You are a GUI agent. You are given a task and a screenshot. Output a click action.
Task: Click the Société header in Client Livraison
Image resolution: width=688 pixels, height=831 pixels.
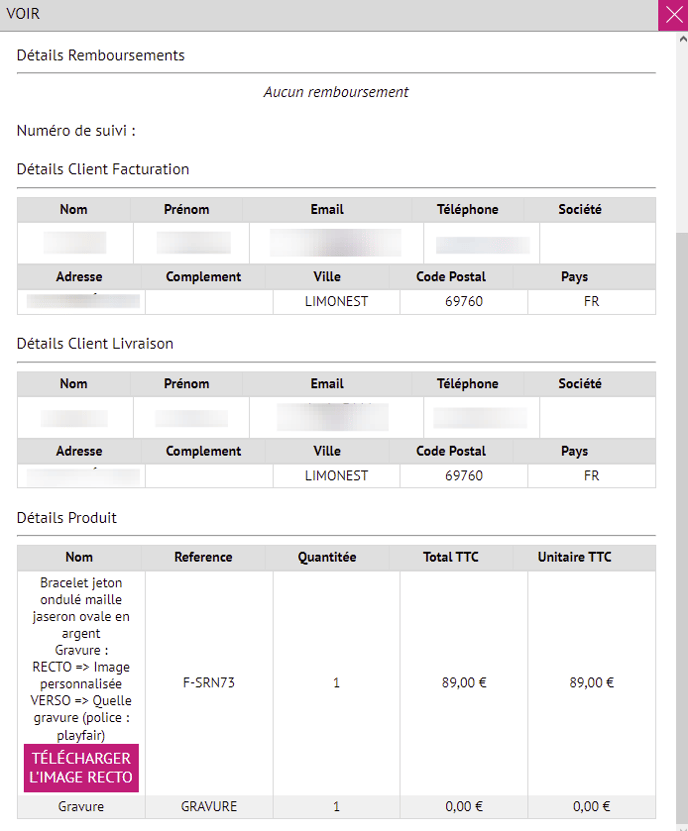[x=580, y=384]
